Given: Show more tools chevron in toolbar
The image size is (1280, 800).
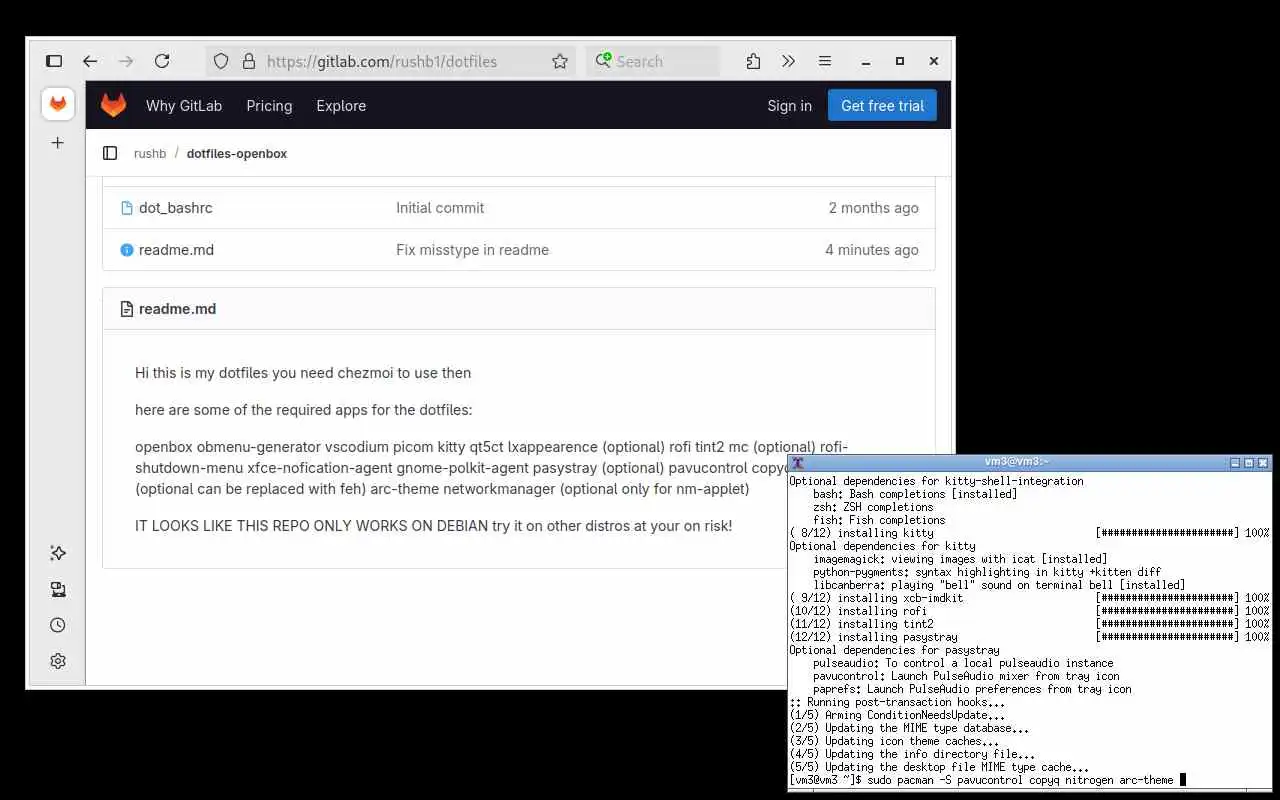Looking at the screenshot, I should click(789, 61).
